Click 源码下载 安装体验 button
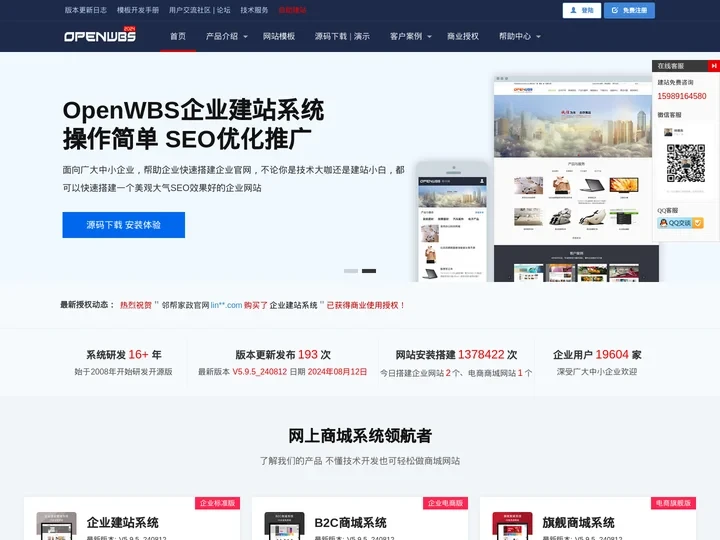The height and width of the screenshot is (540, 720). click(124, 225)
